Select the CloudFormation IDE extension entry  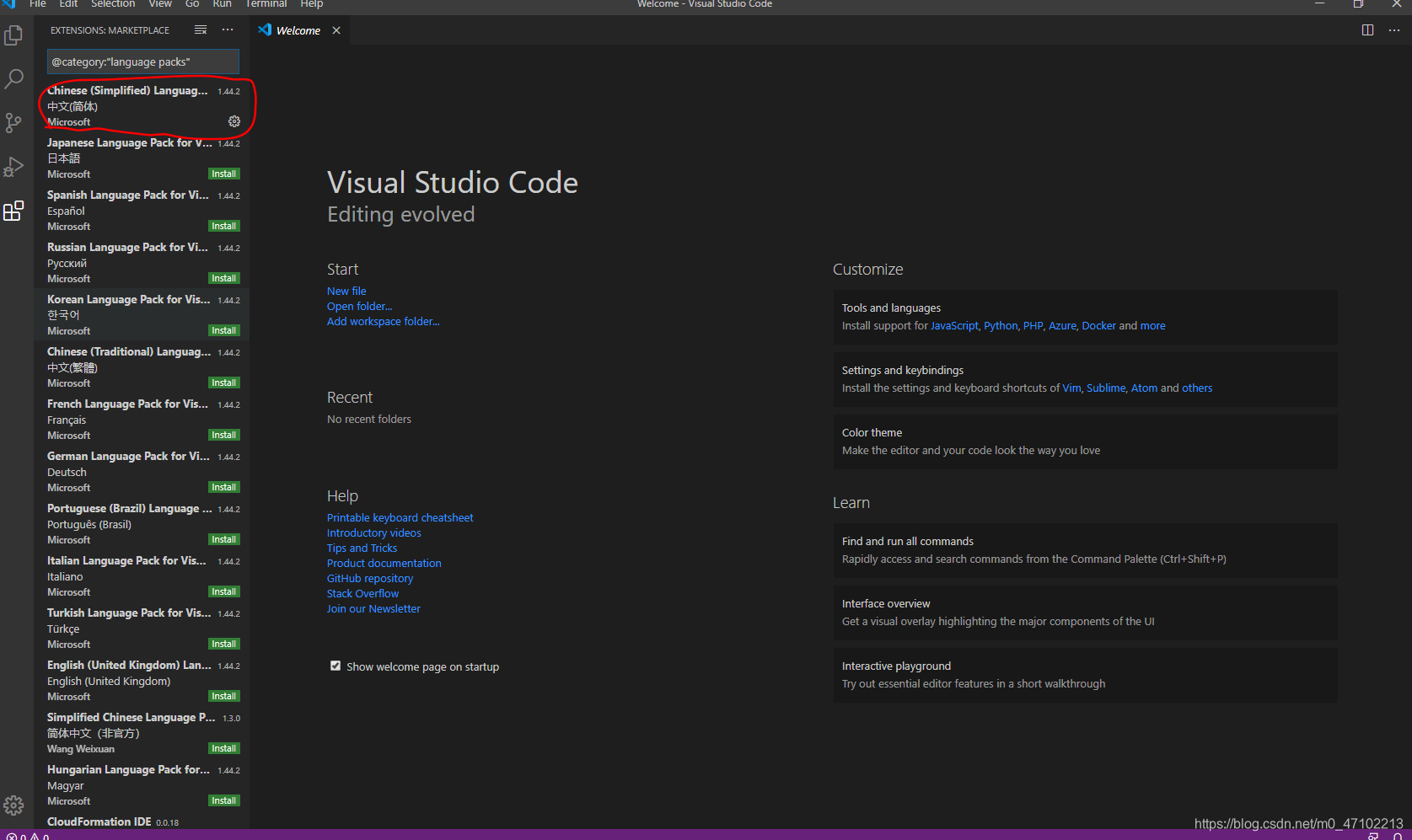pyautogui.click(x=142, y=822)
